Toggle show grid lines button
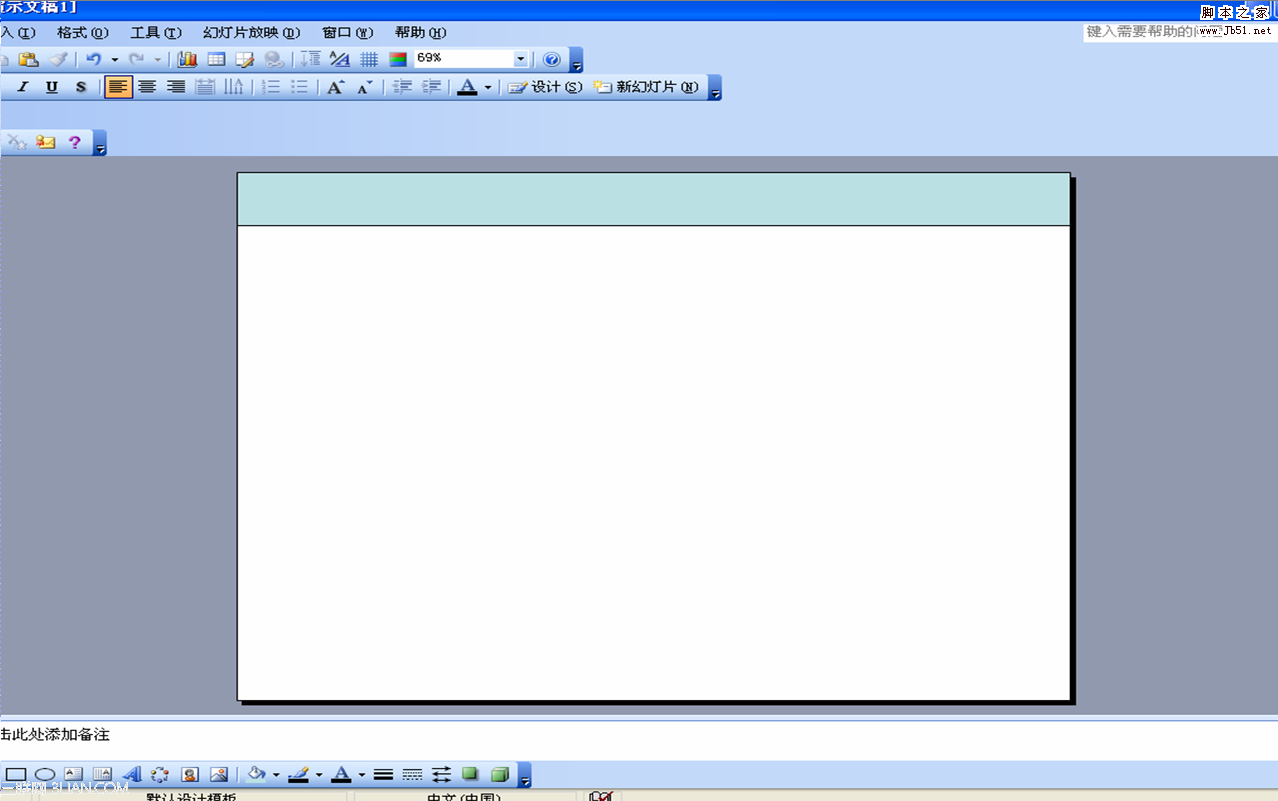Screen dimensions: 1278x801 (x=369, y=60)
